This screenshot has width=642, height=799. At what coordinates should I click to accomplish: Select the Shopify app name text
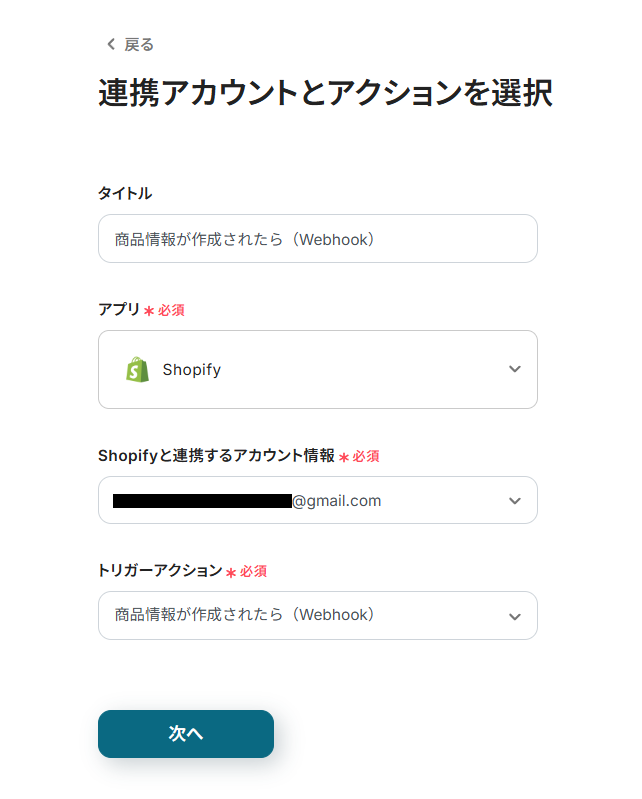click(191, 370)
